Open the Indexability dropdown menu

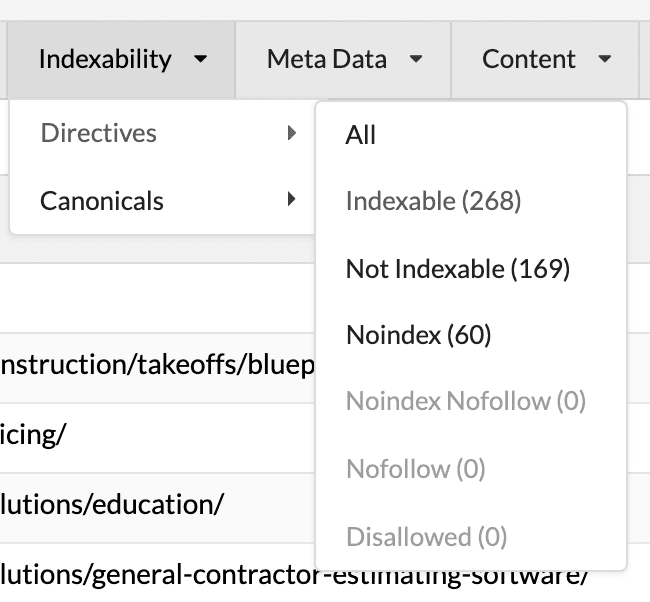[122, 59]
